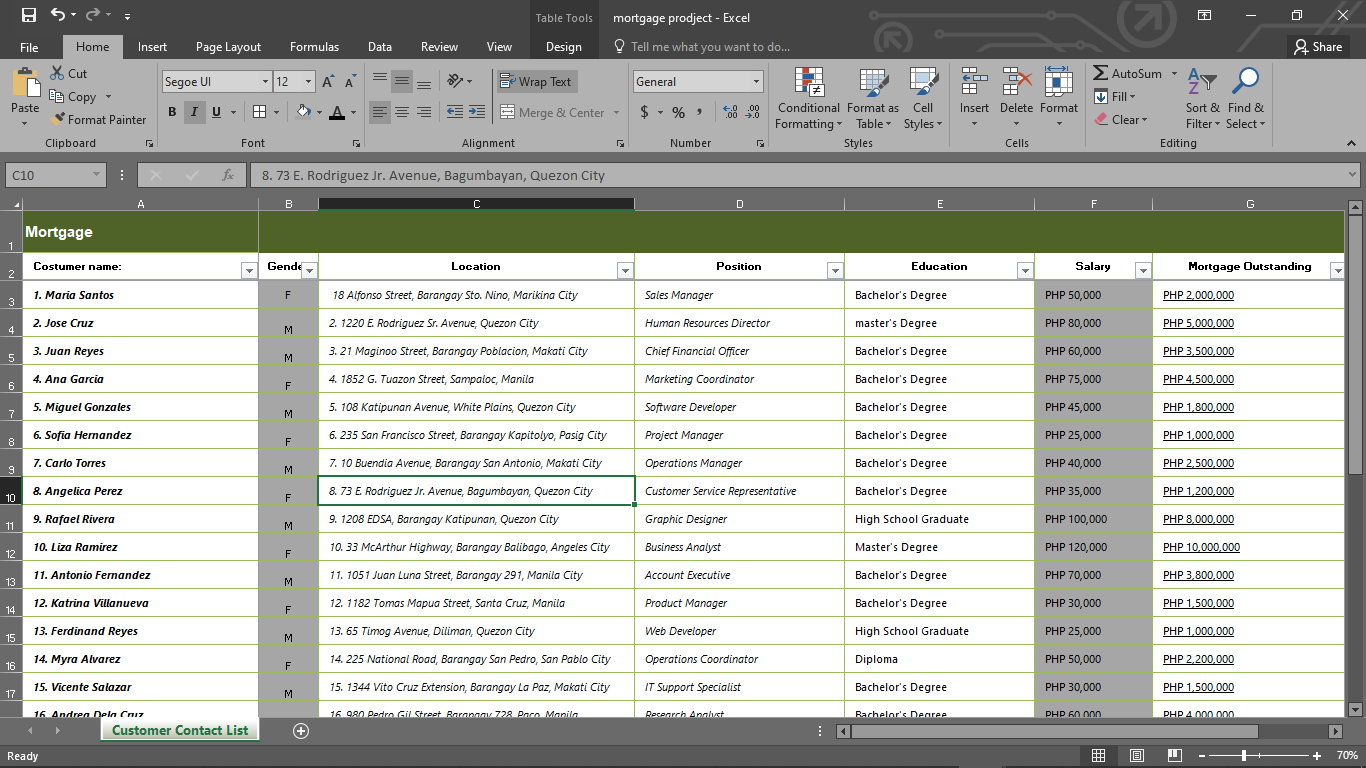Viewport: 1366px width, 768px height.
Task: Click the Name Box showing C10
Action: click(x=48, y=175)
